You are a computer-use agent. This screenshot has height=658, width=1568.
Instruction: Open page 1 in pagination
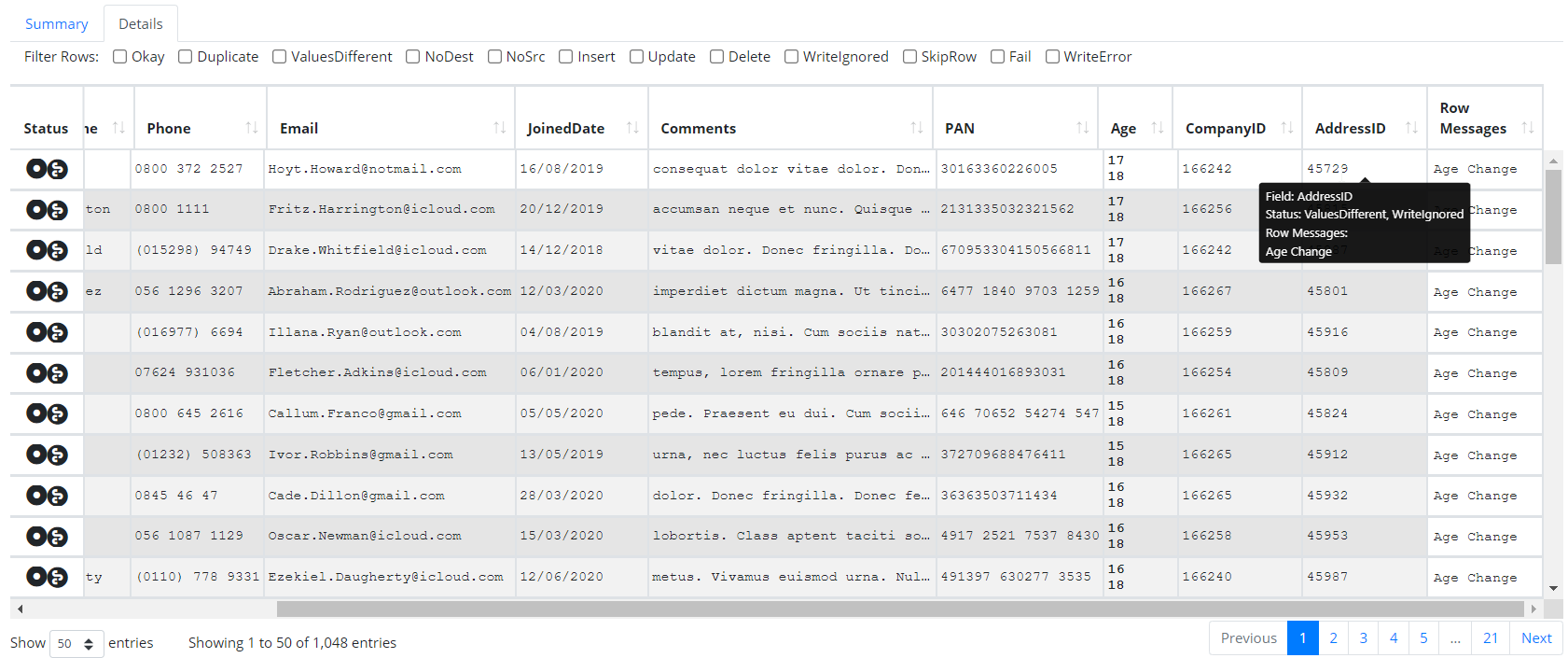pyautogui.click(x=1303, y=638)
